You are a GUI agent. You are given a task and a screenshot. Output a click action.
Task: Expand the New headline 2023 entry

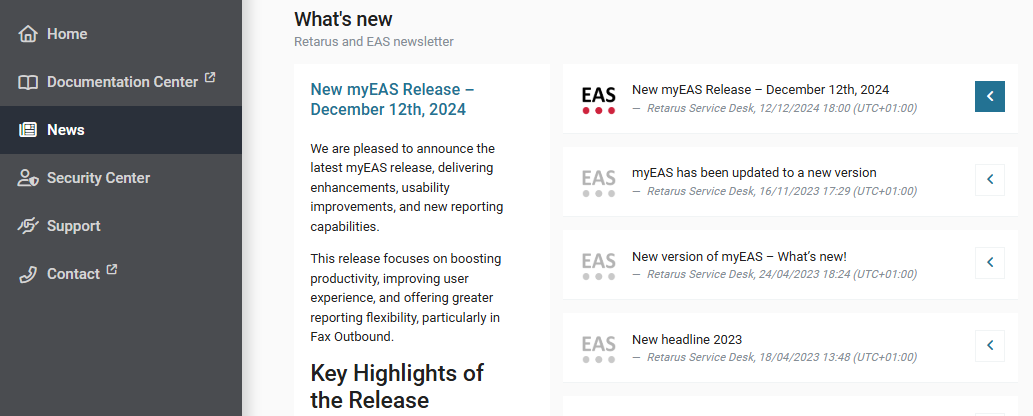click(989, 345)
